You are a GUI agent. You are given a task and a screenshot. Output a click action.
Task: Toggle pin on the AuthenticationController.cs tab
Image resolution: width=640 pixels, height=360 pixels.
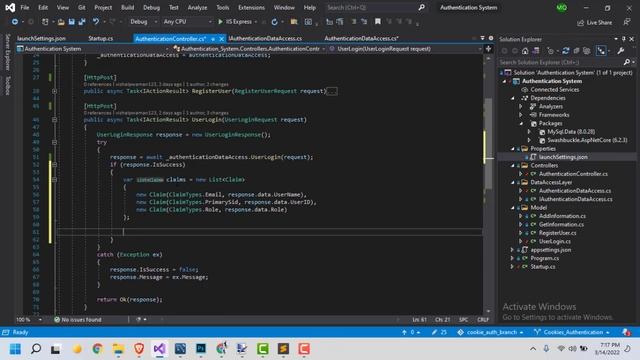(213, 39)
